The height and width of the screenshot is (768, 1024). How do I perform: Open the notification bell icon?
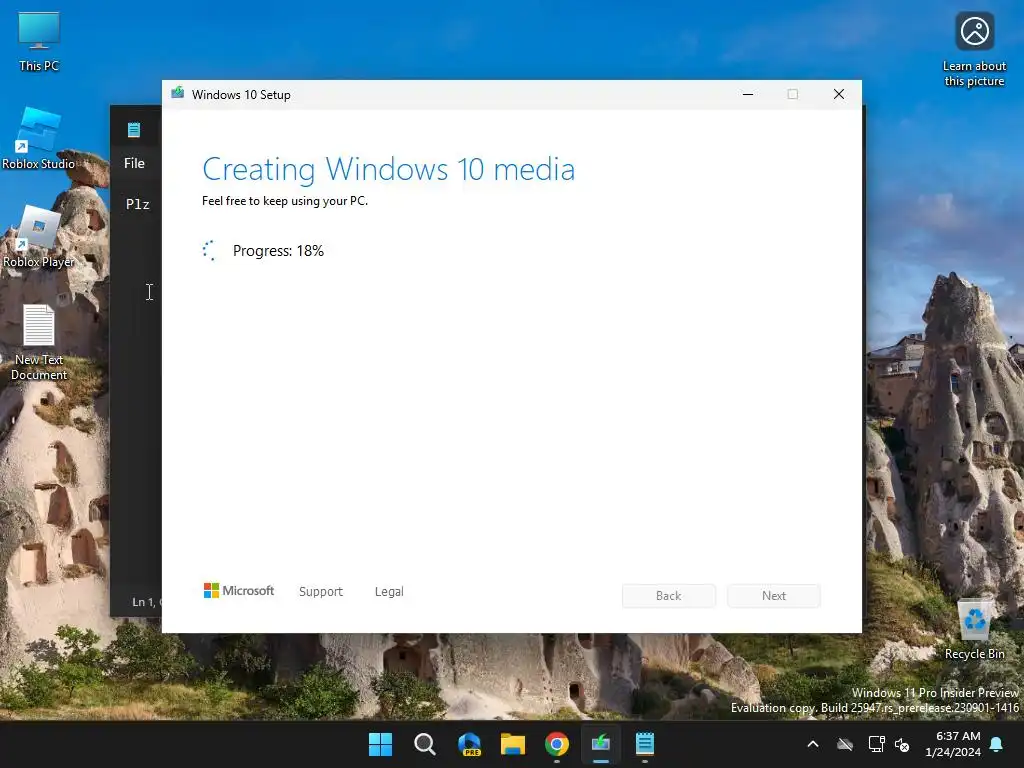[x=997, y=744]
